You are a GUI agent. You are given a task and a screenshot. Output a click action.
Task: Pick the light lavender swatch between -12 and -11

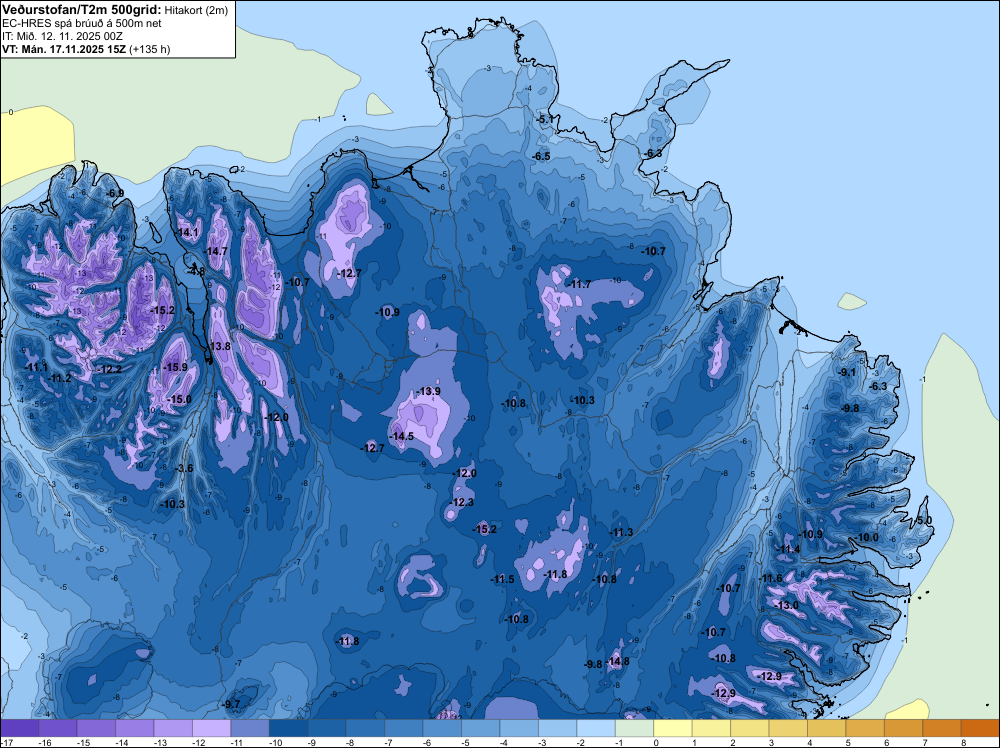click(212, 728)
